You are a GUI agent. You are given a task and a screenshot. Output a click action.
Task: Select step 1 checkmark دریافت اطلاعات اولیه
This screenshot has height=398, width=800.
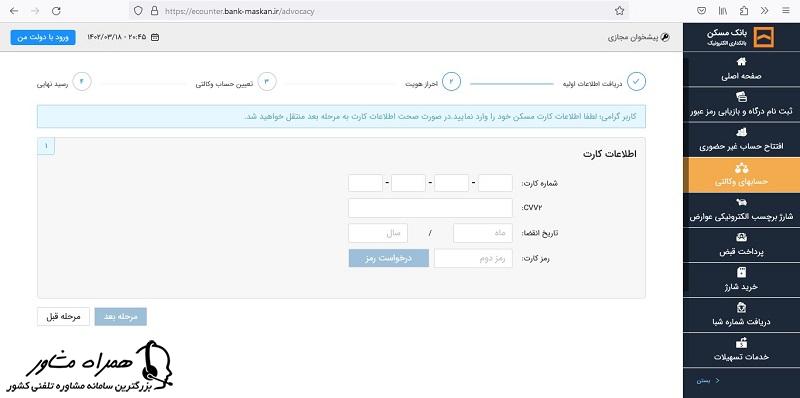pos(636,82)
